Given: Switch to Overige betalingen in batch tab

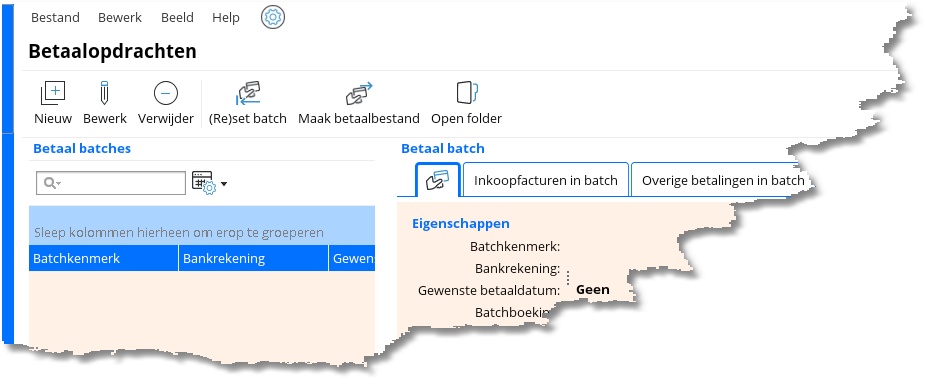Looking at the screenshot, I should click(x=723, y=180).
